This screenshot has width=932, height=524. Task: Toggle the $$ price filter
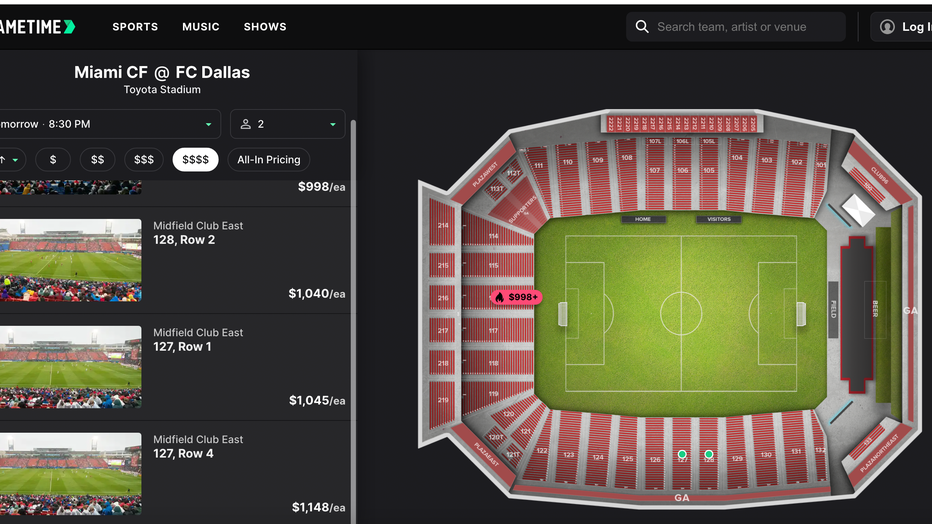coord(97,159)
